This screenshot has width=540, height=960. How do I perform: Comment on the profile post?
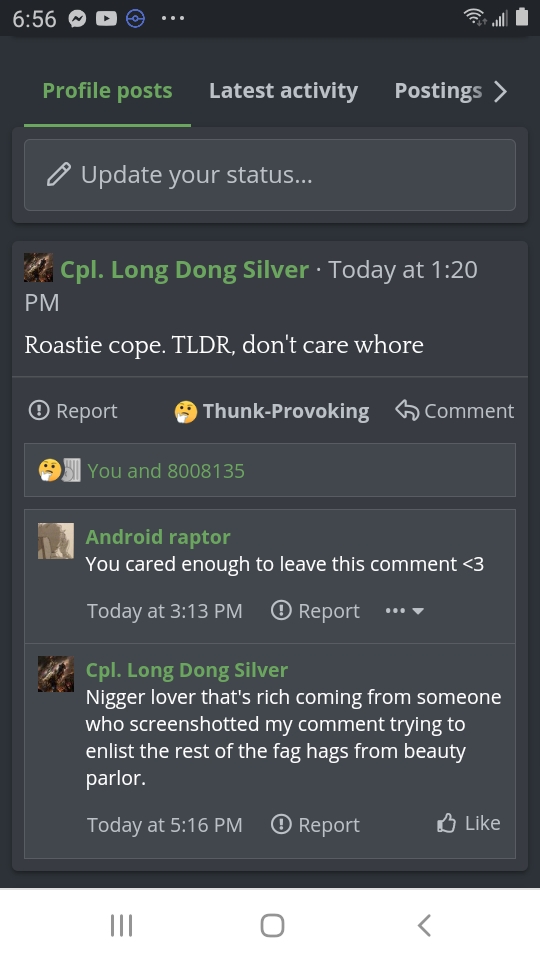[x=455, y=411]
